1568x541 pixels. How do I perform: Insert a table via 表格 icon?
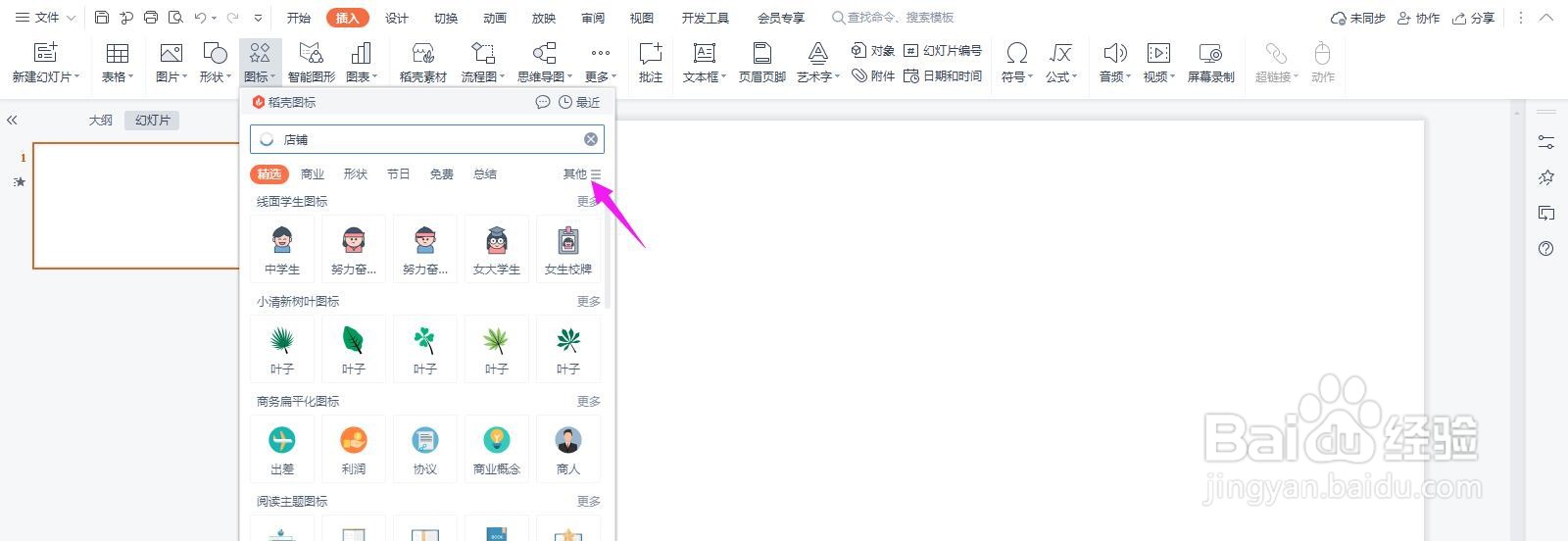point(117,53)
